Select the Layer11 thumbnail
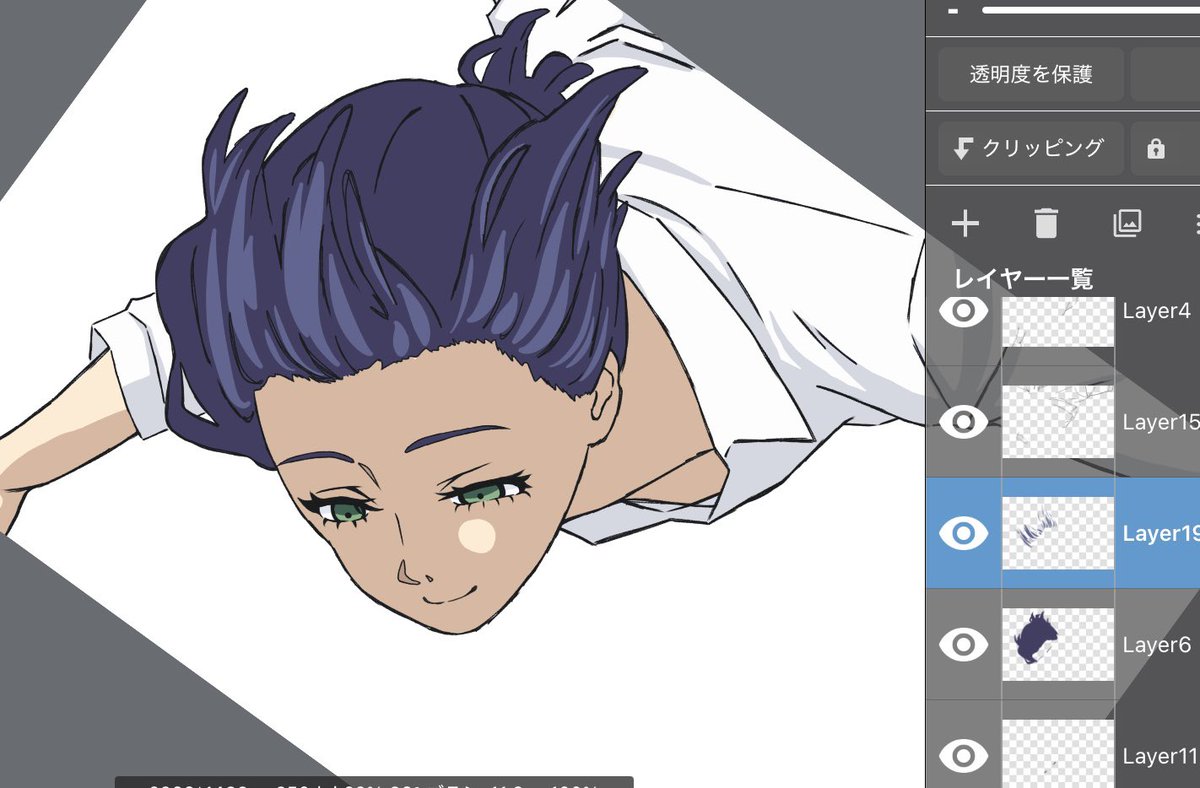 (1058, 753)
